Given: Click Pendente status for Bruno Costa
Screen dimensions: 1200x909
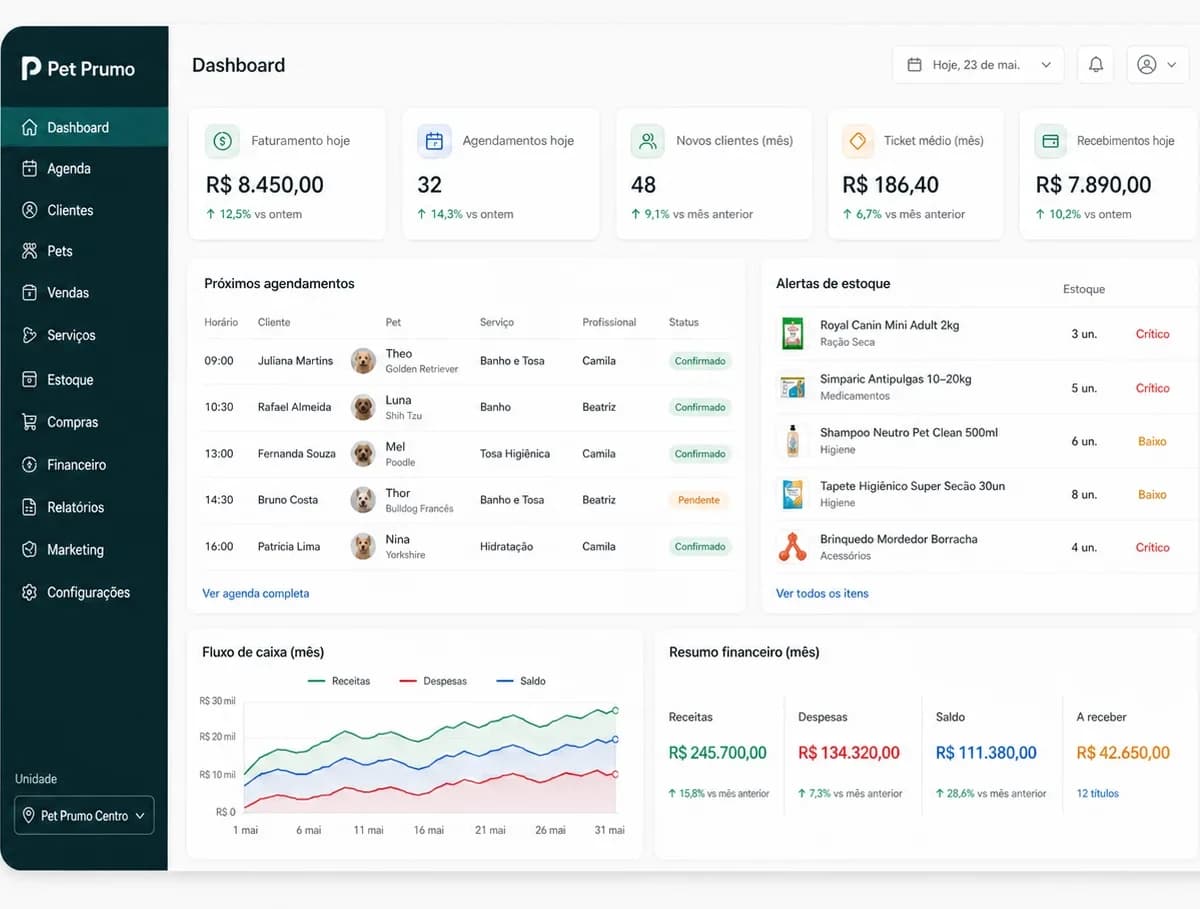Looking at the screenshot, I should coord(698,500).
